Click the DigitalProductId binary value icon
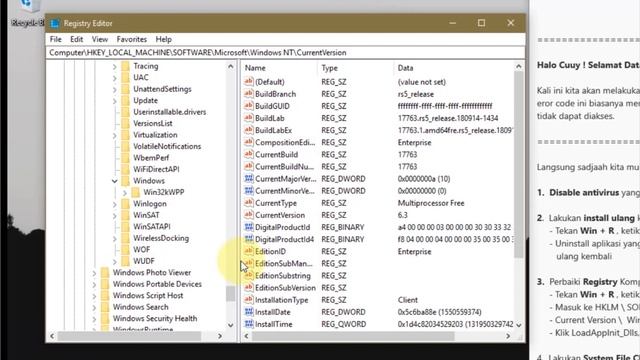Screen dimensions: 640x360 click(249, 227)
